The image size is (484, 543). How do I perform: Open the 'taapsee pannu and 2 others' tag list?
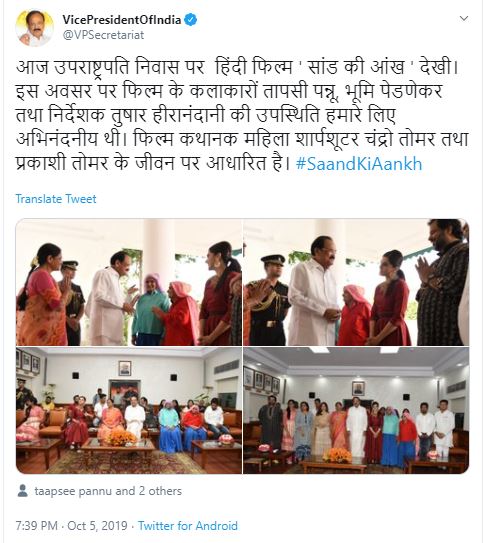click(108, 491)
